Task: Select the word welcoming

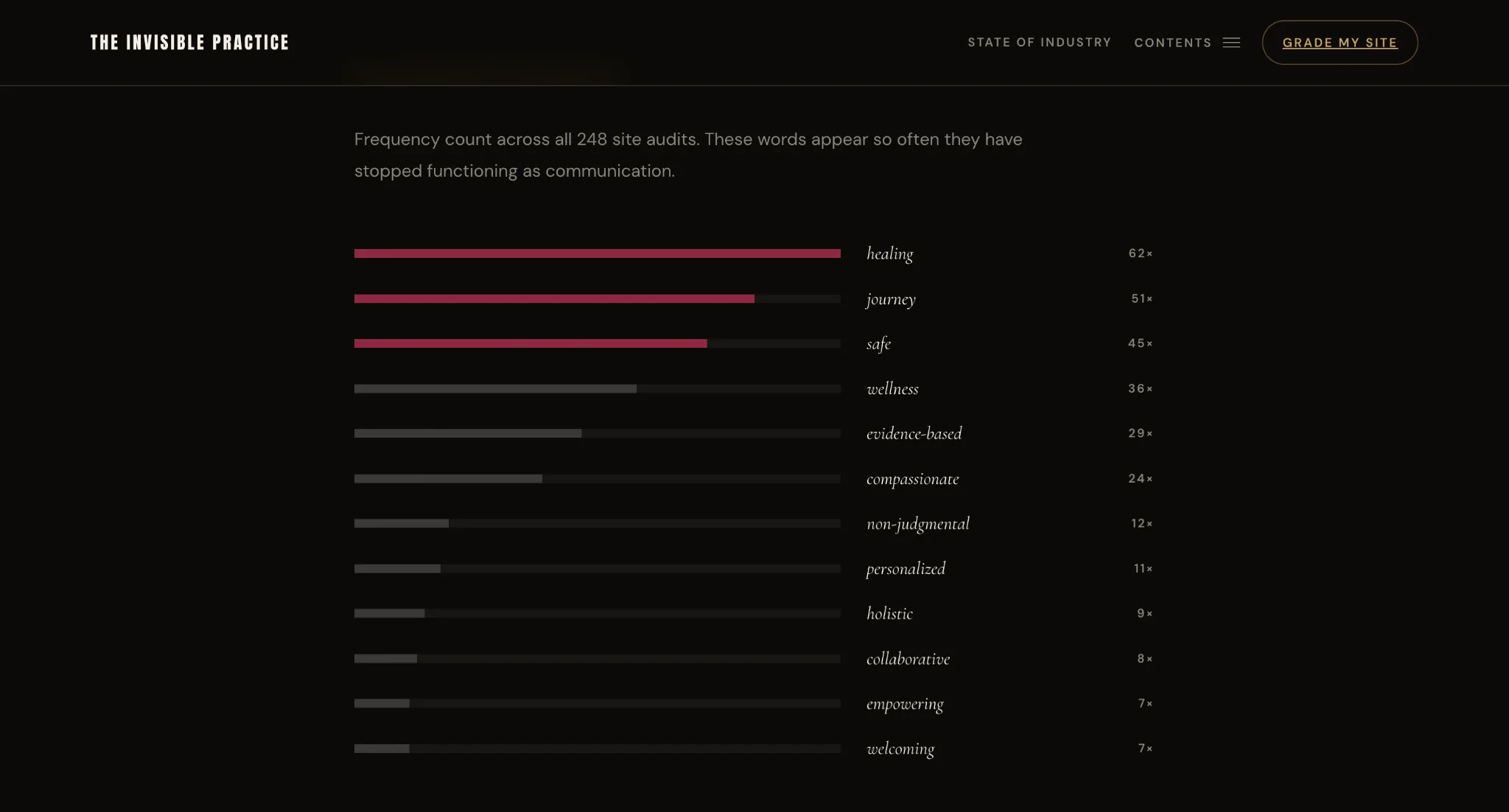Action: (900, 749)
